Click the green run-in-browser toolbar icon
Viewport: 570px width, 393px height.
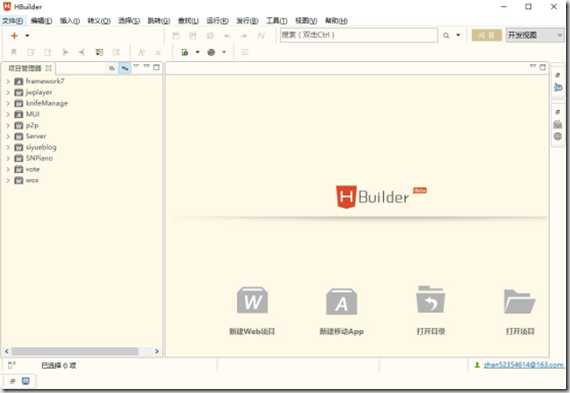[185, 52]
